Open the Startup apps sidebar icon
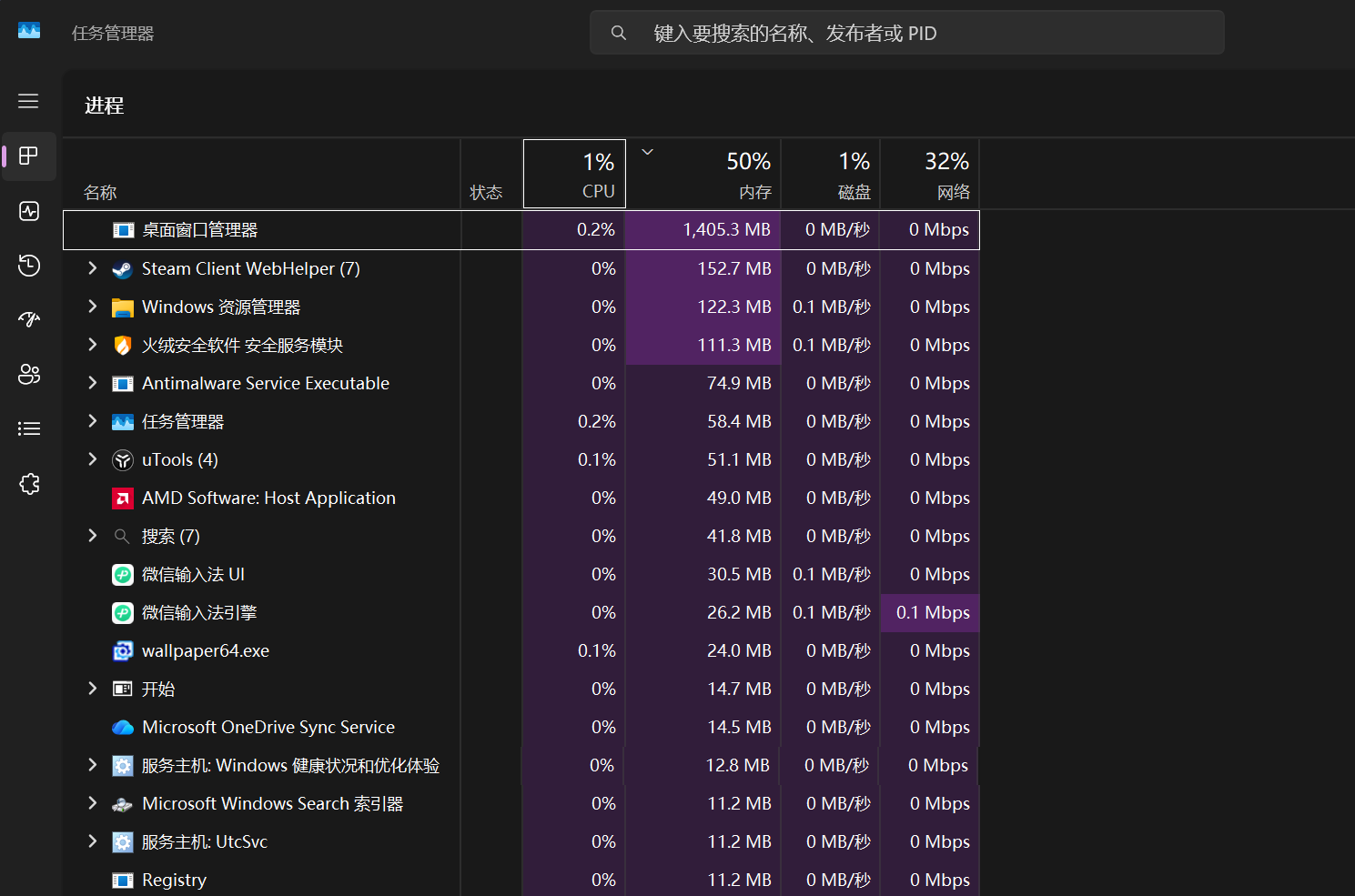Screen dimensions: 1355x896 coord(28,319)
